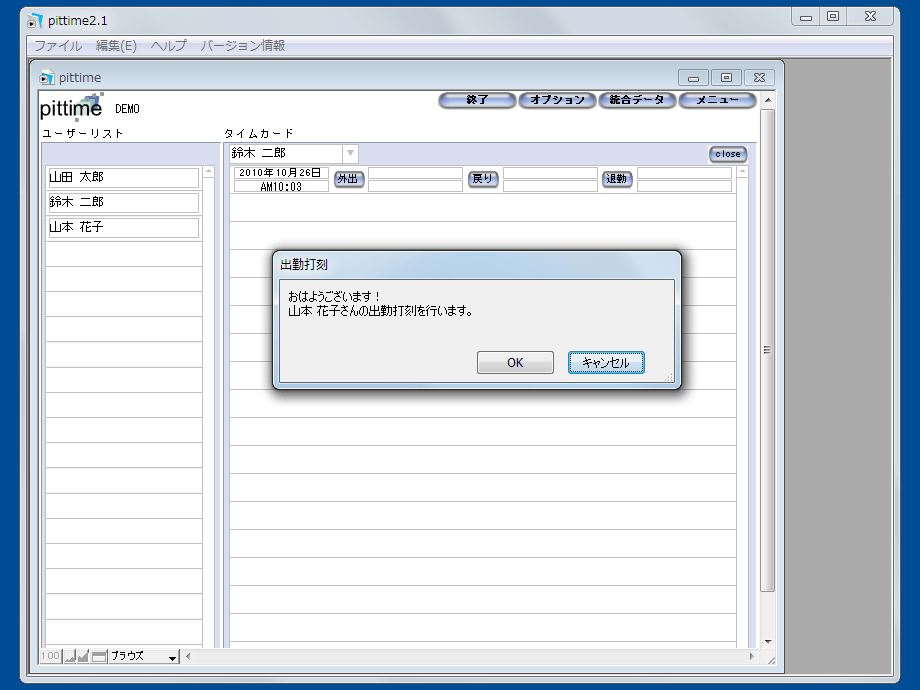
Task: Click the lower input field after 退勤
Action: [684, 187]
